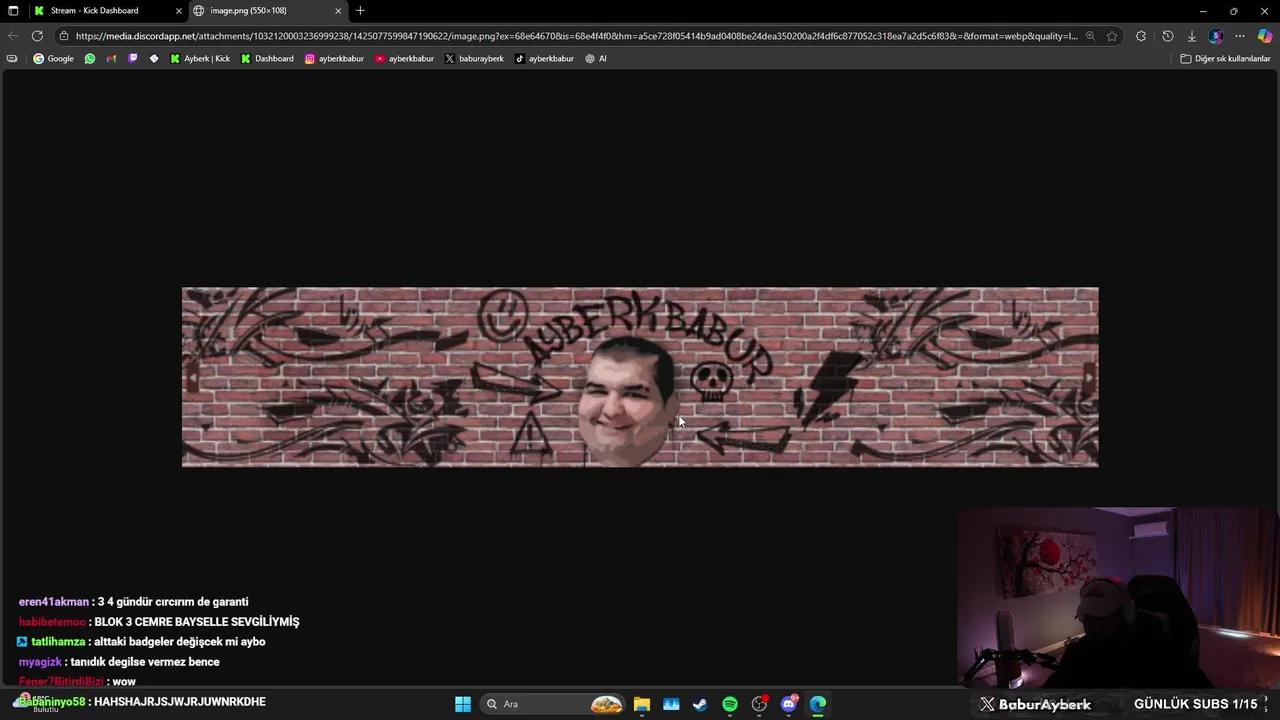Open the browser profile avatar
1280x720 pixels.
pos(1215,36)
